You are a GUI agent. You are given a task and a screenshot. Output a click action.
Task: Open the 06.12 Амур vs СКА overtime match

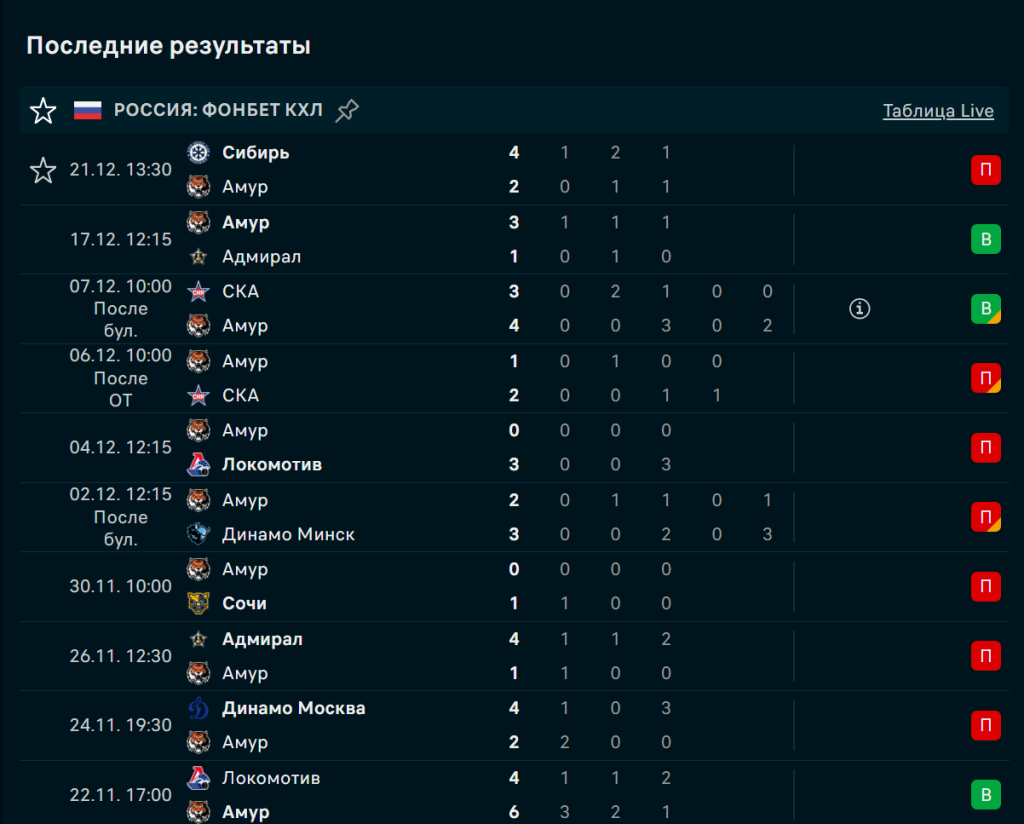tap(400, 378)
